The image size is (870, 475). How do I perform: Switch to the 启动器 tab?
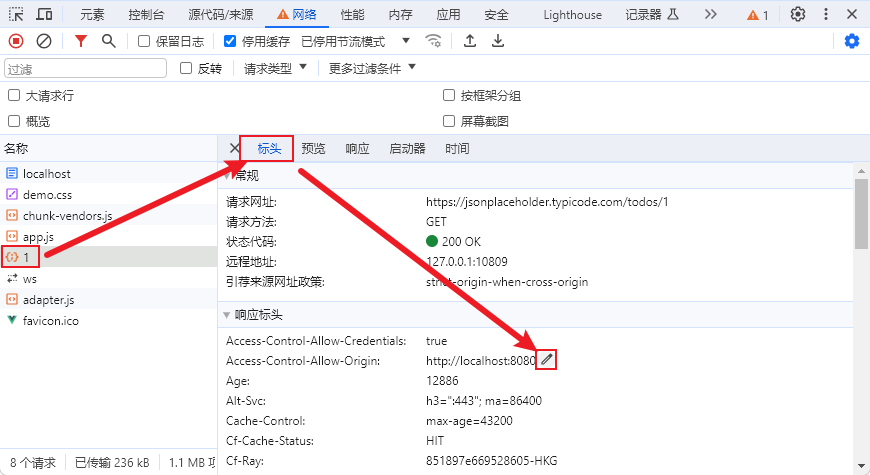(407, 148)
